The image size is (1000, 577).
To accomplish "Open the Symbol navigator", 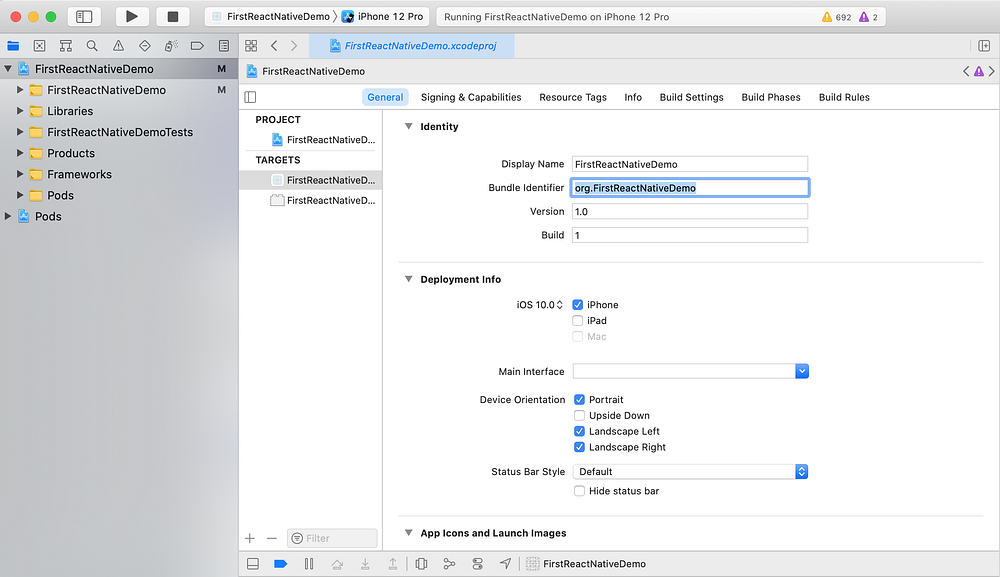I will [x=66, y=46].
